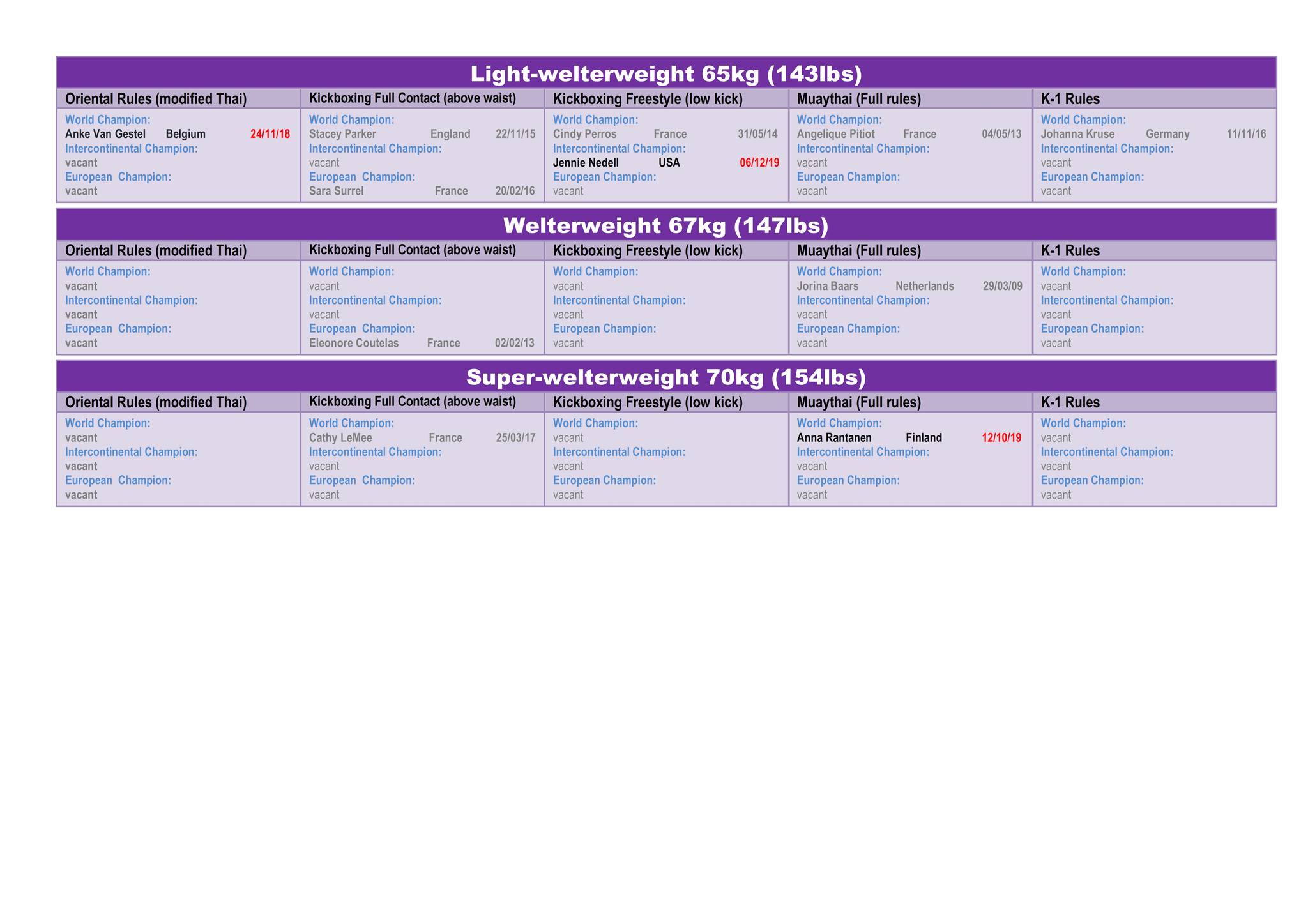The height and width of the screenshot is (924, 1308).
Task: Click France next to Eleonore Coutelas
Action: point(444,343)
